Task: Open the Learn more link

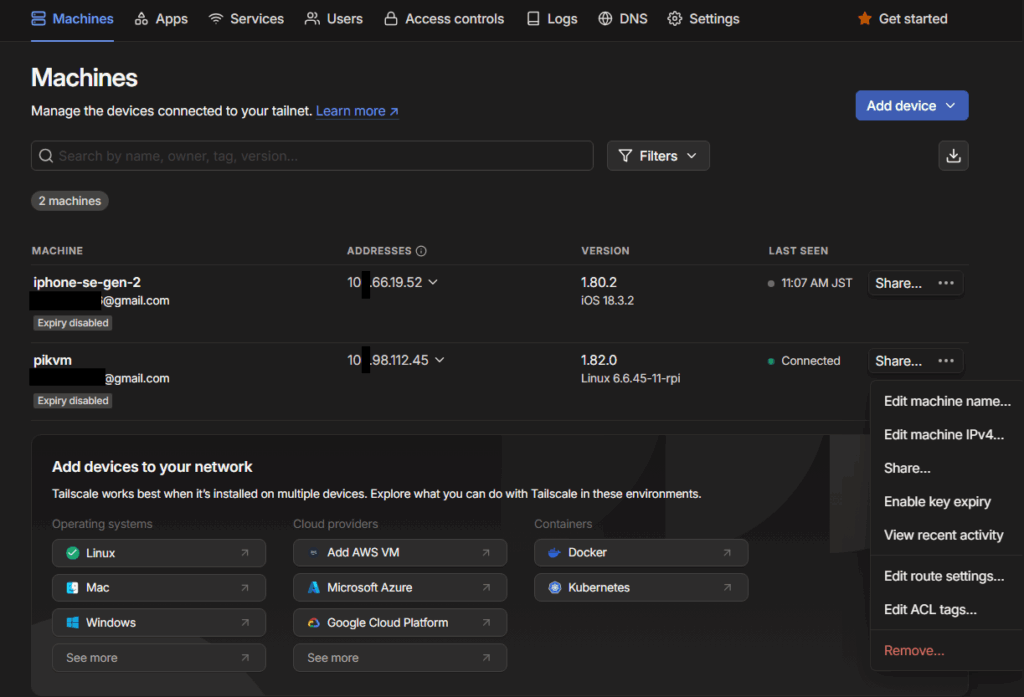Action: pyautogui.click(x=357, y=111)
